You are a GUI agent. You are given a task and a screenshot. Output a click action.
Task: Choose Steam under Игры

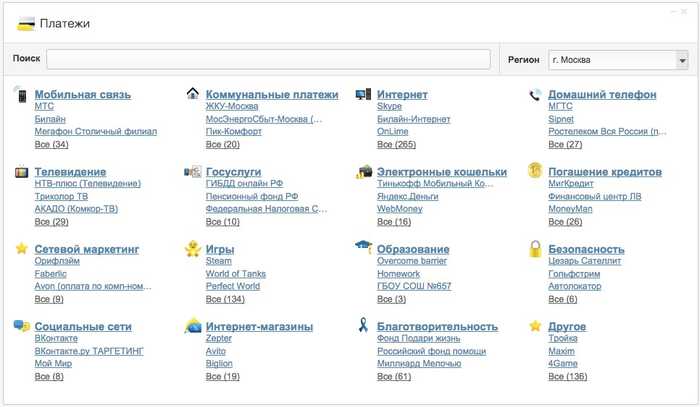click(218, 261)
